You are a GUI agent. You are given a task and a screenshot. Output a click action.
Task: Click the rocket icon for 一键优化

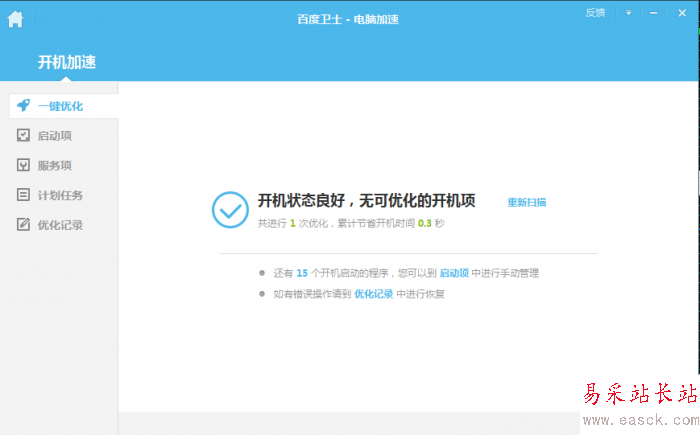tap(23, 106)
